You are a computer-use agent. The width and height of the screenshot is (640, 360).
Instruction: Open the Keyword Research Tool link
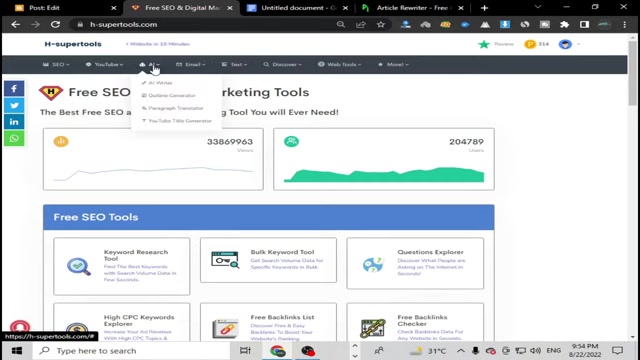[x=136, y=256]
